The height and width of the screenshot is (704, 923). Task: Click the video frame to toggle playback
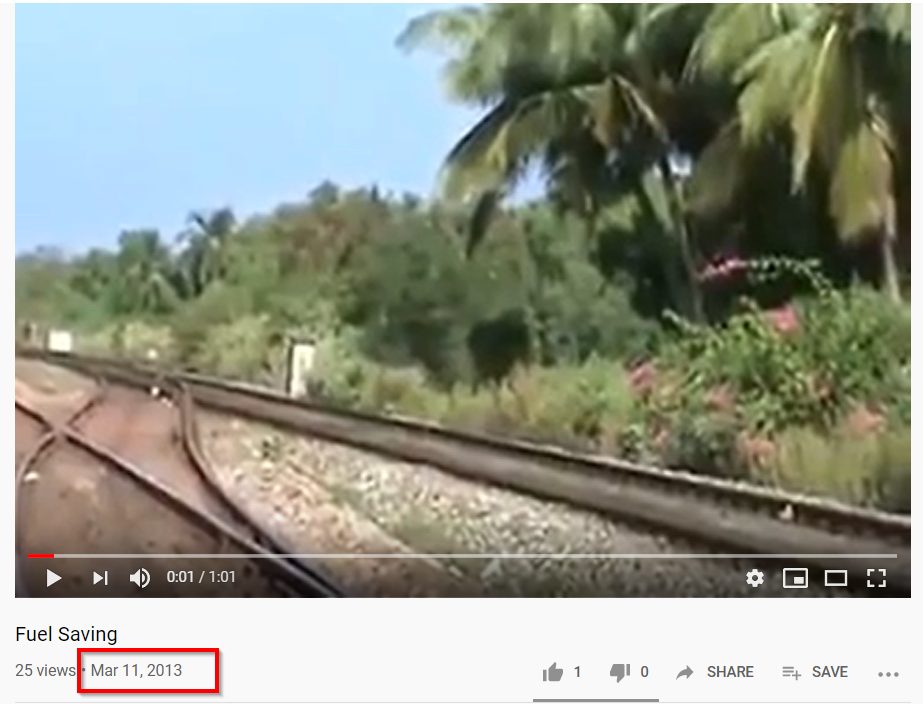click(463, 277)
